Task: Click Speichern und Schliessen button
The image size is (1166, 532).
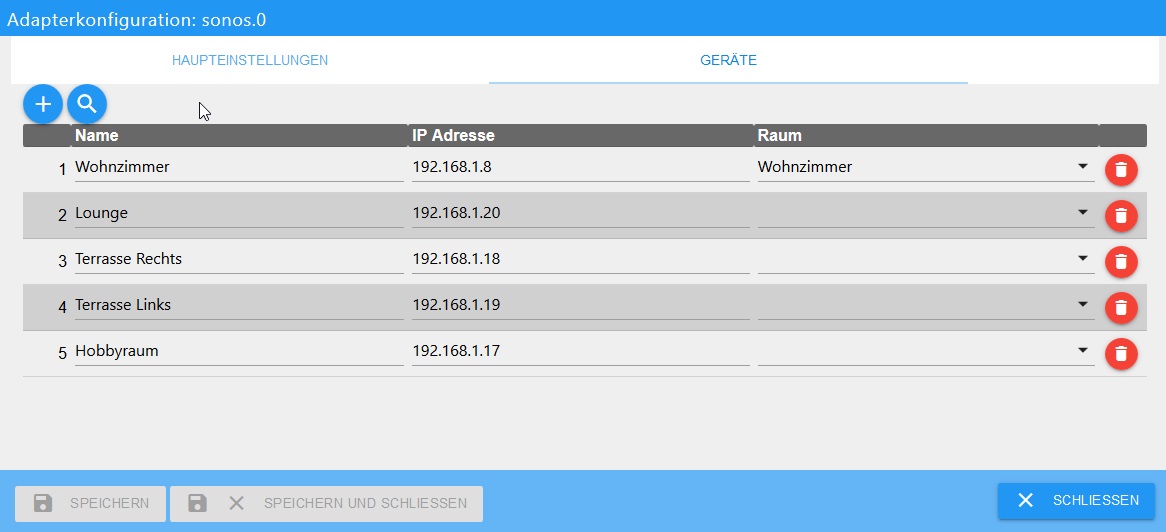Action: pos(326,503)
